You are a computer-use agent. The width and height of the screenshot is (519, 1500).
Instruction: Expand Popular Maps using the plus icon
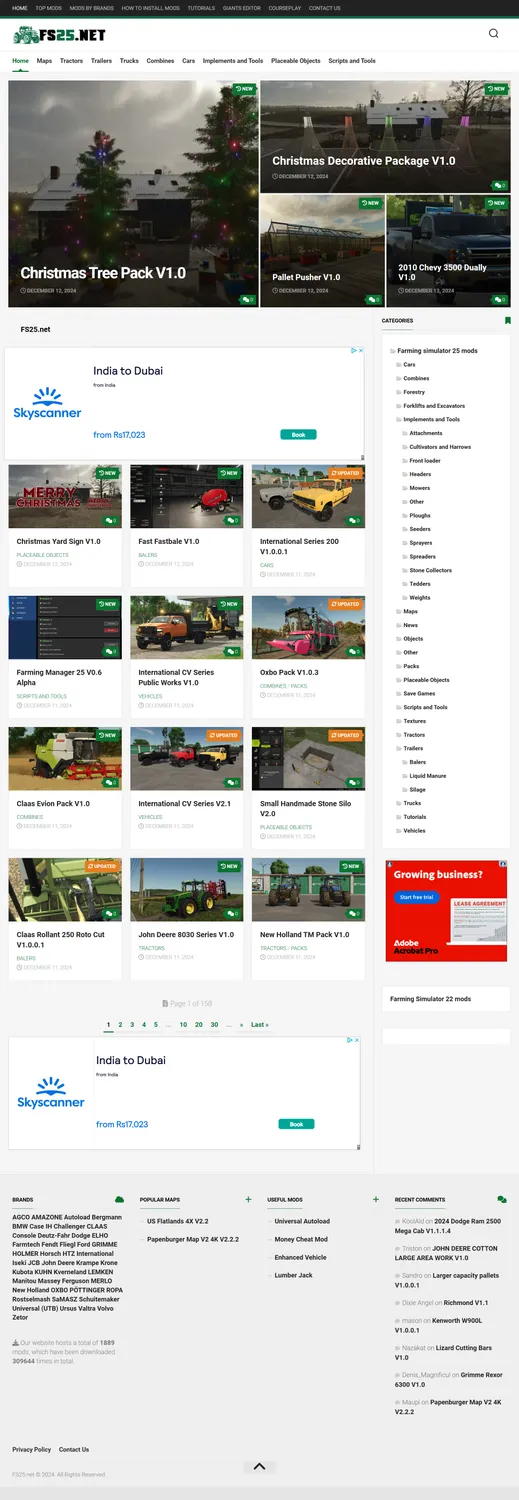click(x=248, y=1199)
